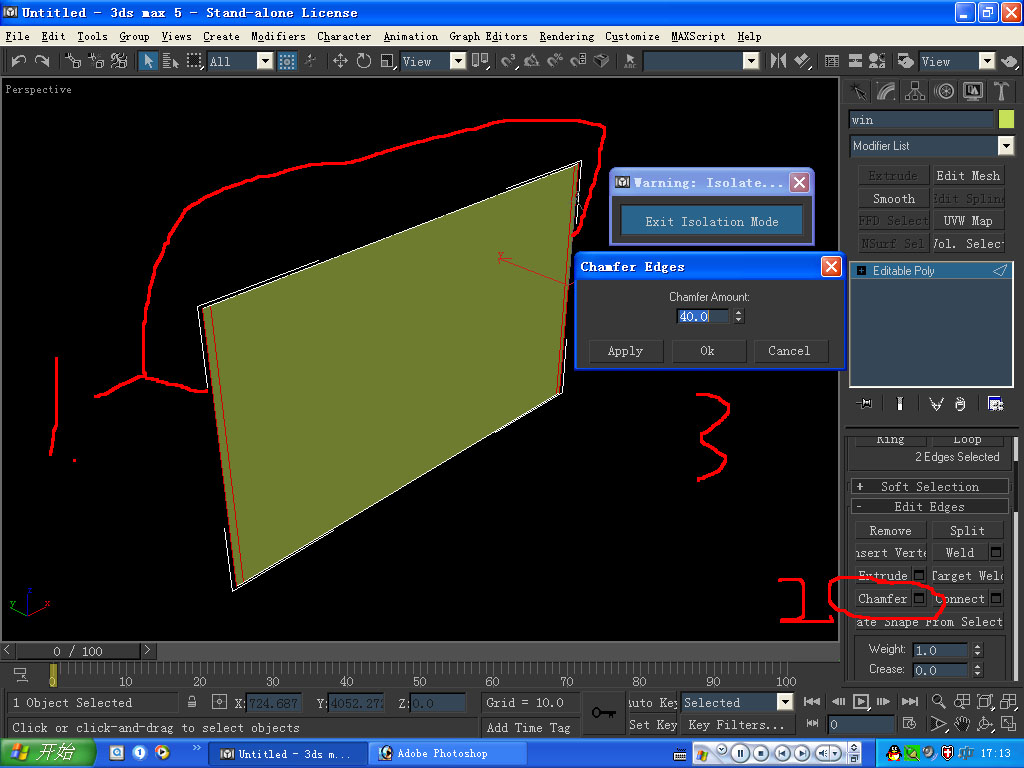Open the Render Scene icon

906,61
